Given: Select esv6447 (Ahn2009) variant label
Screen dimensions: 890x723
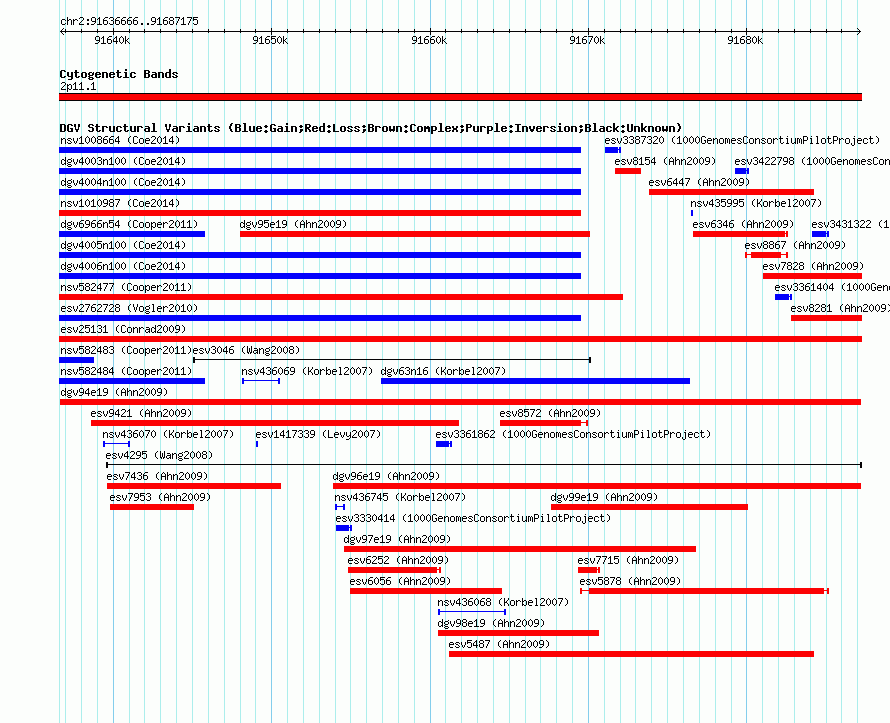Looking at the screenshot, I should (699, 182).
